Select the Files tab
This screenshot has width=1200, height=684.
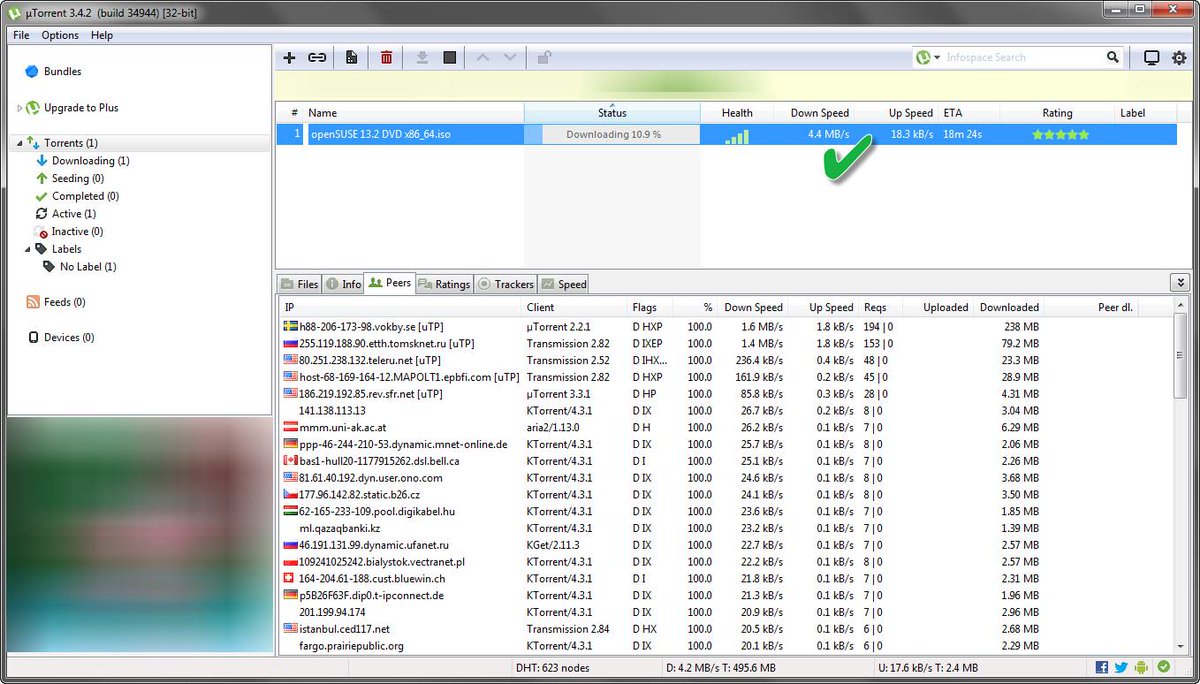tap(299, 283)
